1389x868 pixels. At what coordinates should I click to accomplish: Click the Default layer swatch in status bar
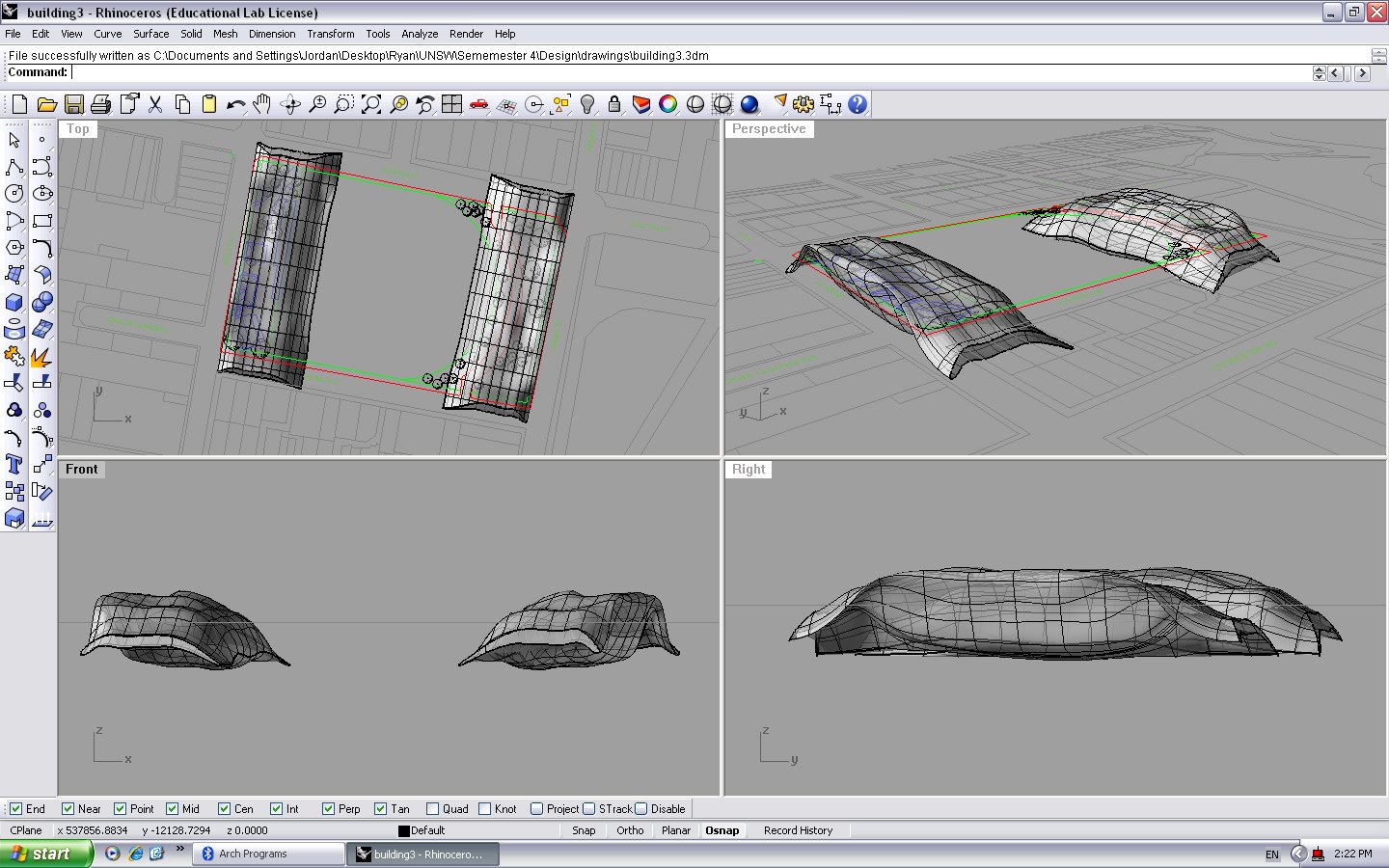tap(404, 830)
